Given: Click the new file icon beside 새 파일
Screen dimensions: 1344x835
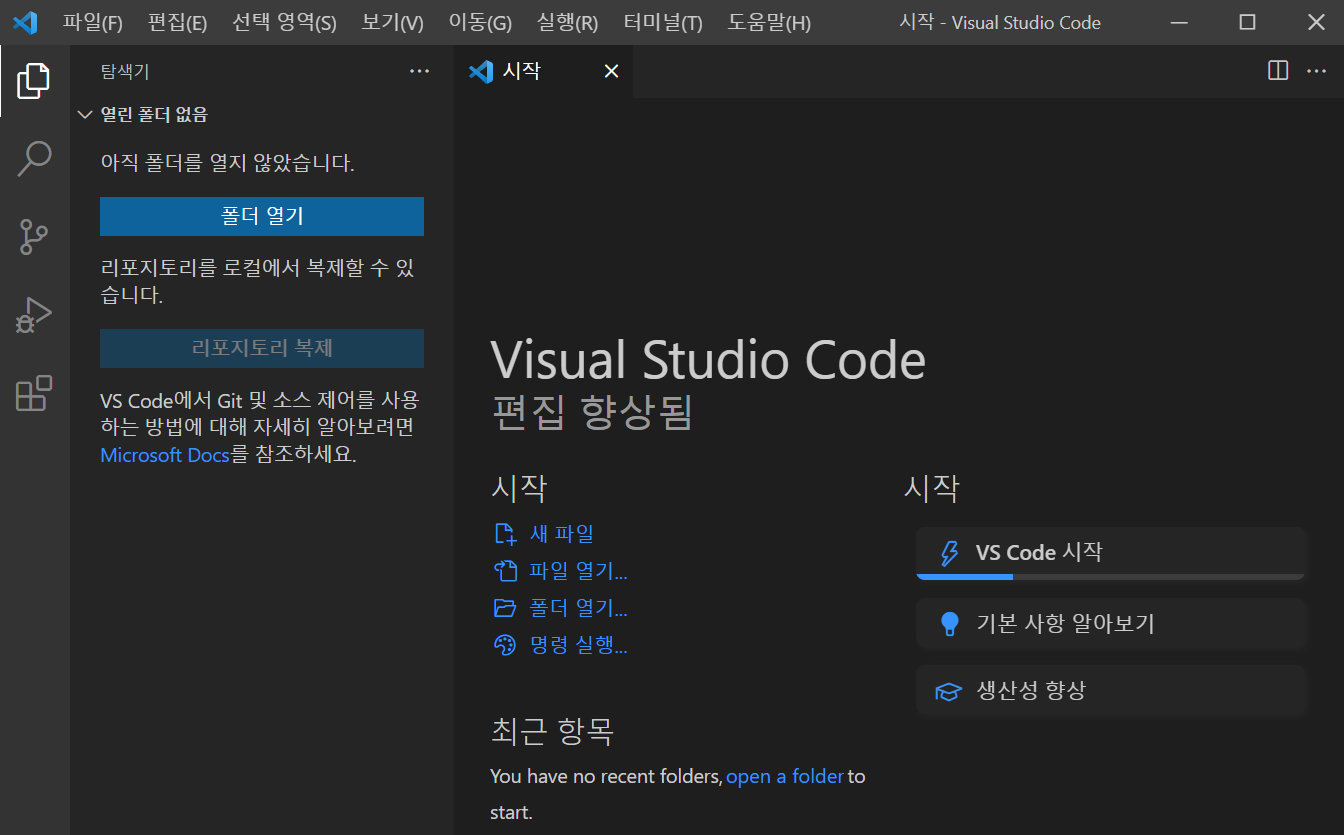Looking at the screenshot, I should [505, 534].
